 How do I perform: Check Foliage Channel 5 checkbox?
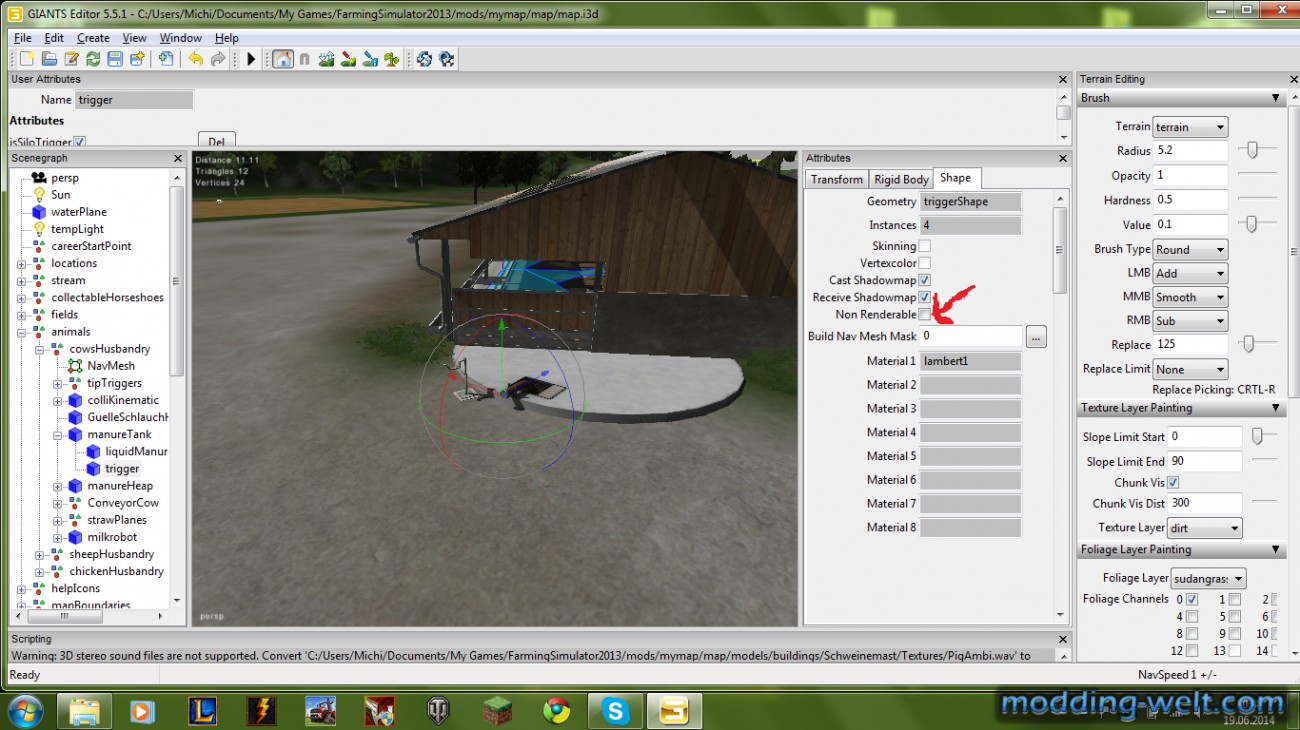point(1235,617)
